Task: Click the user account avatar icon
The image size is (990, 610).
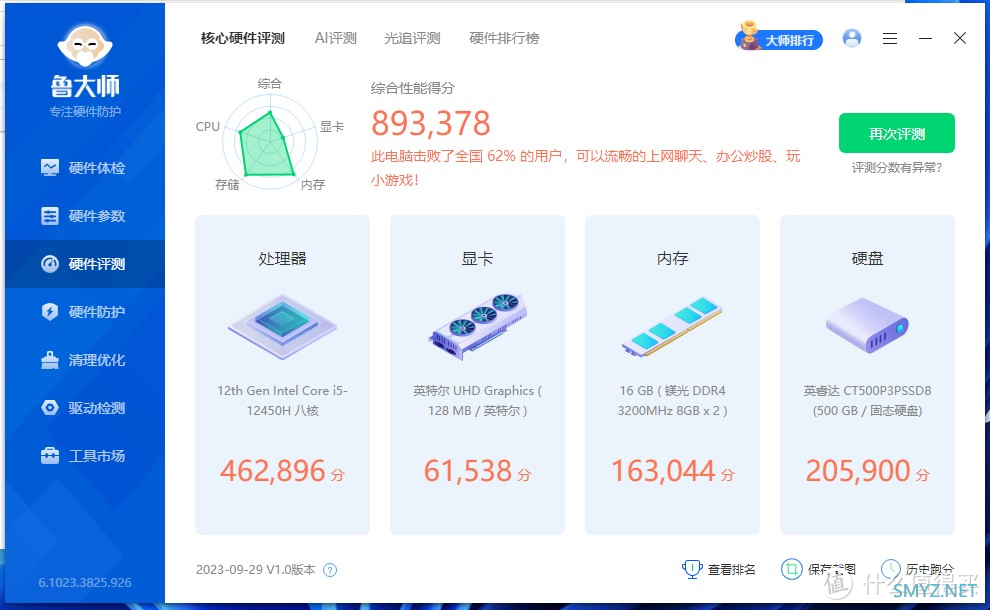Action: [x=852, y=39]
